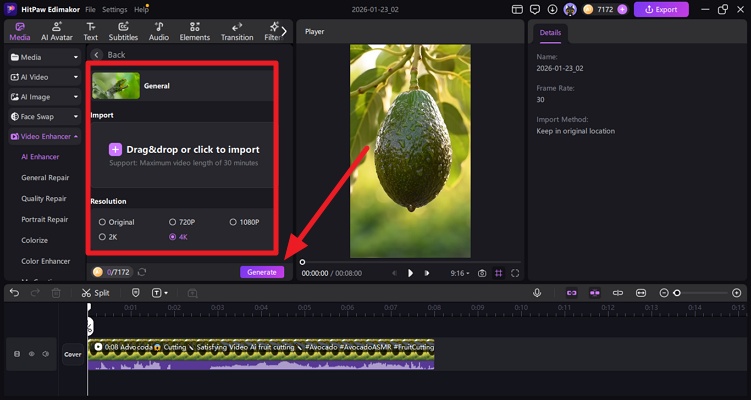The width and height of the screenshot is (751, 400).
Task: Expand the Media dropdown in the sidebar
Action: tap(45, 57)
